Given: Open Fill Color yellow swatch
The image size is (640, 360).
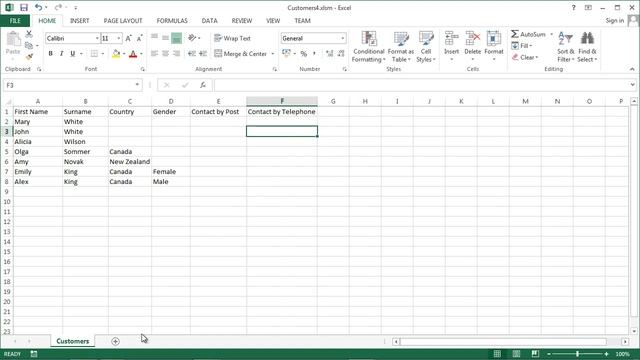Looking at the screenshot, I should 116,53.
